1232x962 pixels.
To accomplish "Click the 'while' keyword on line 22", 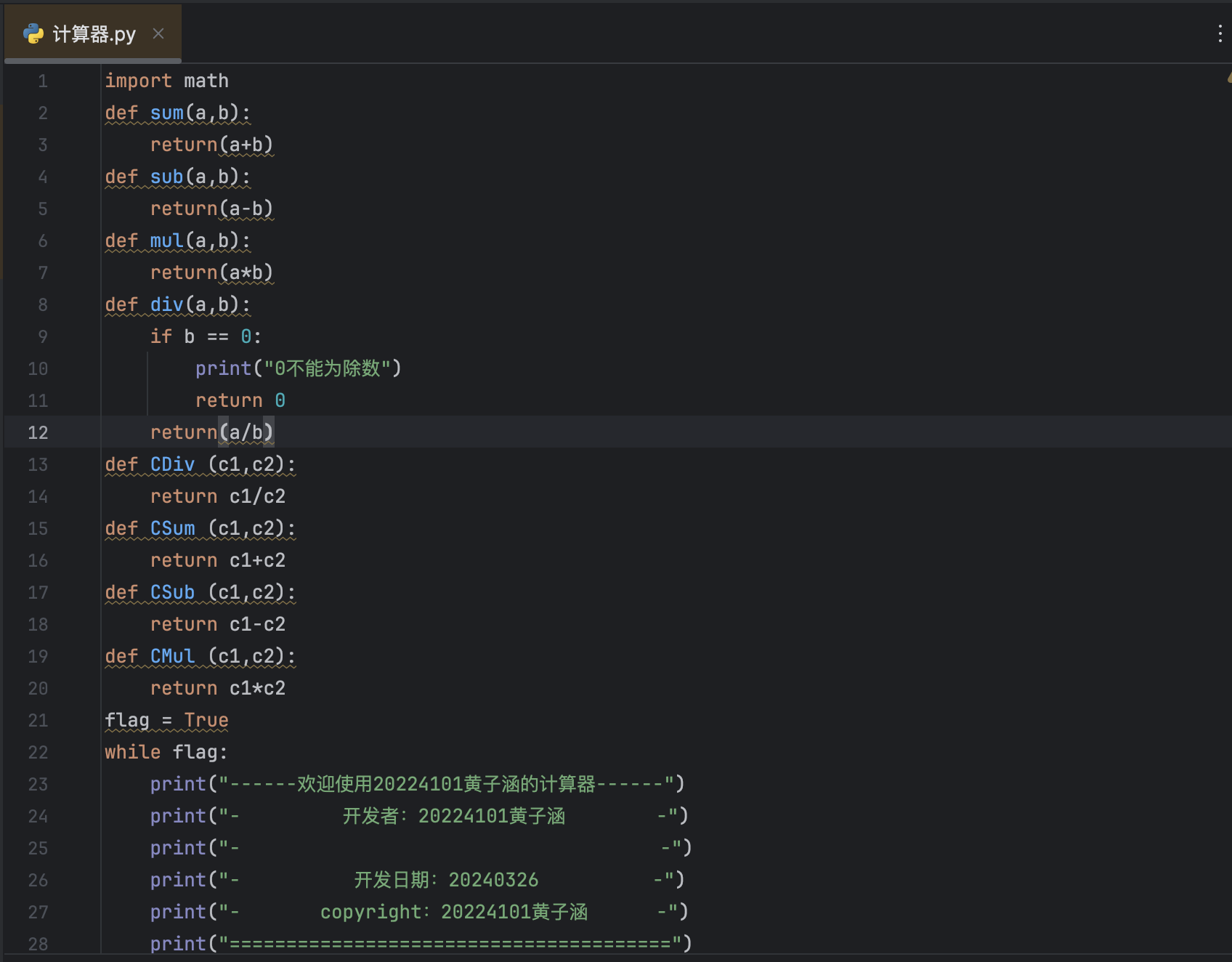I will 132,753.
